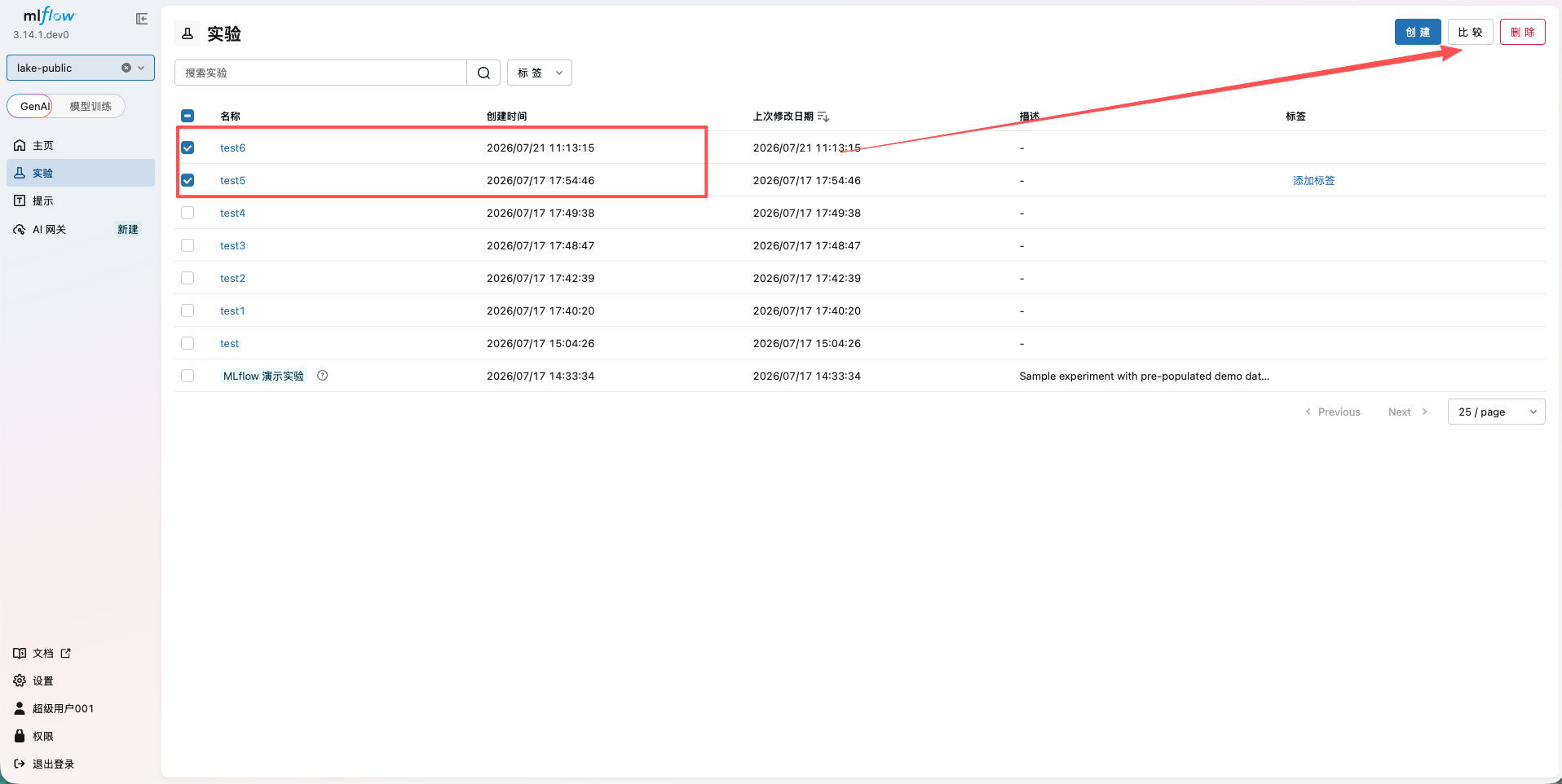Open the test3 experiment link
The image size is (1562, 784).
click(x=232, y=245)
